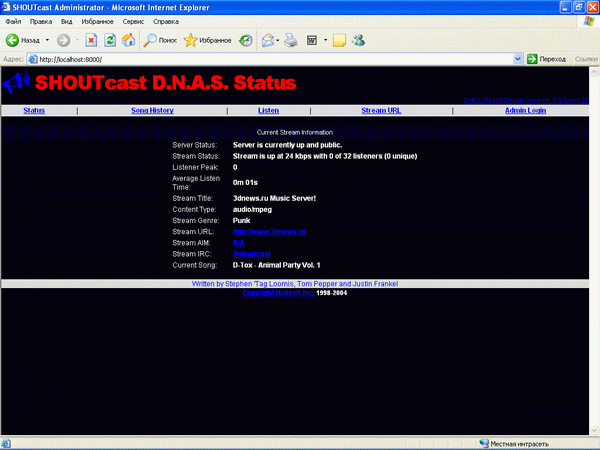Click the Admin Login link
Screen dimensions: 600x450
pyautogui.click(x=526, y=110)
